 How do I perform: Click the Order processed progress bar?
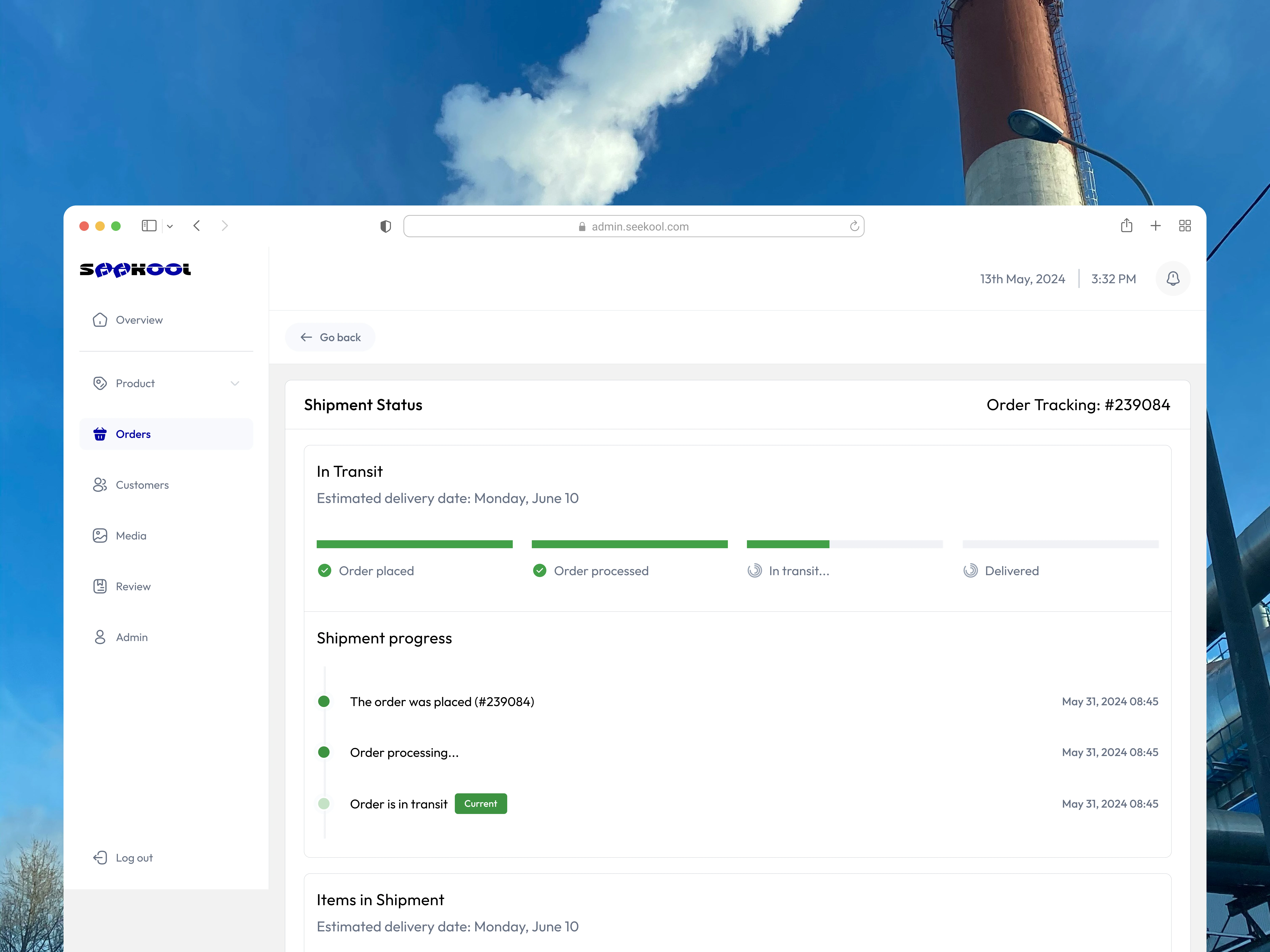[630, 544]
